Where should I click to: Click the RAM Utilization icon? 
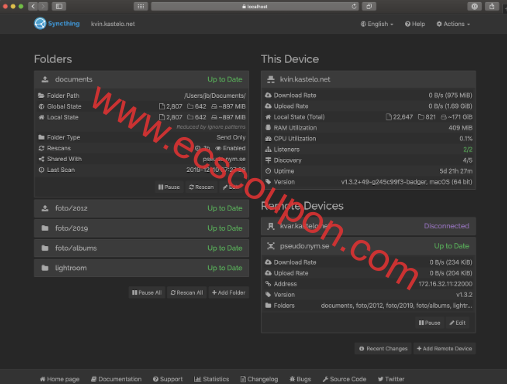click(268, 128)
